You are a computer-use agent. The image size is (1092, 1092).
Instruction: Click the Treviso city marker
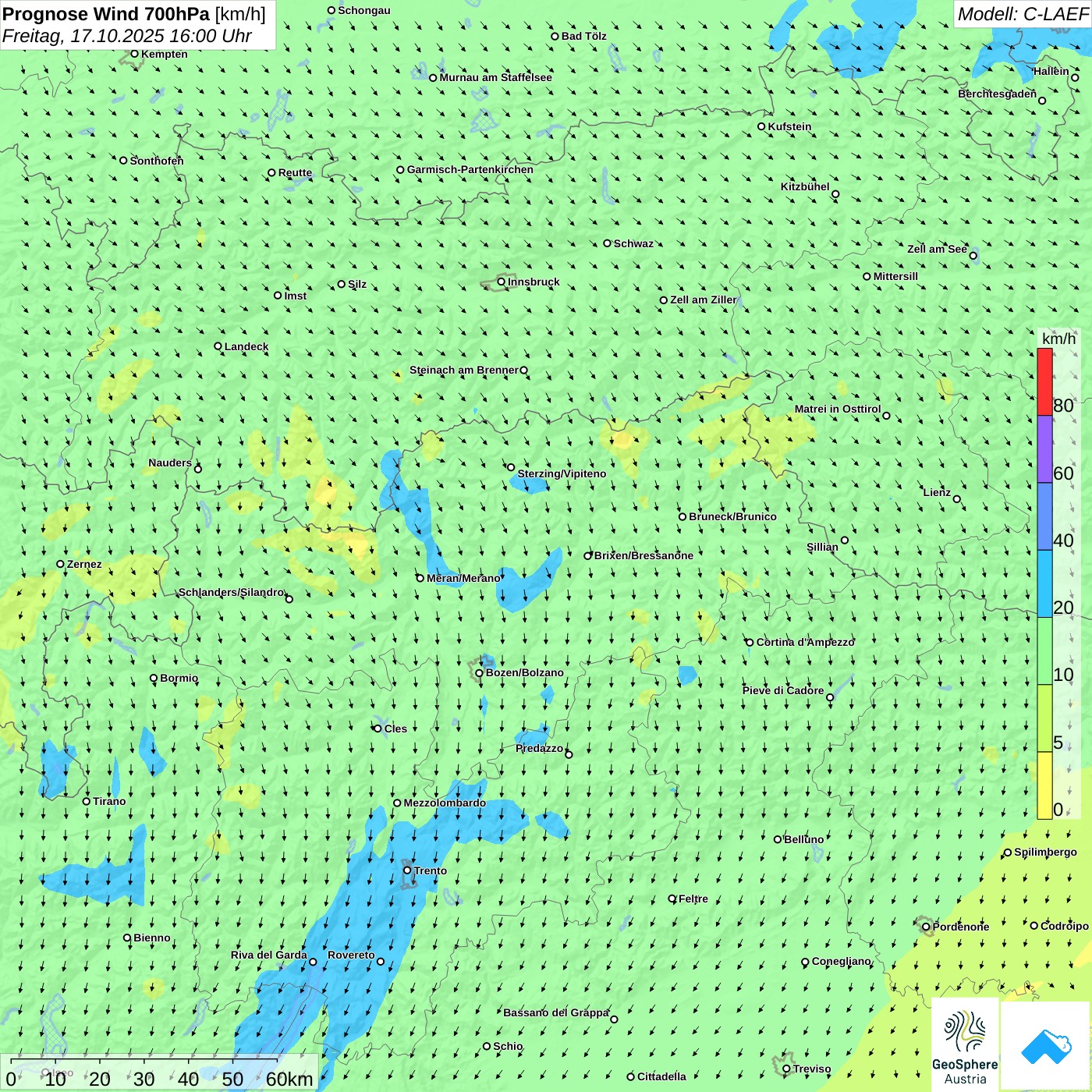click(x=786, y=1069)
